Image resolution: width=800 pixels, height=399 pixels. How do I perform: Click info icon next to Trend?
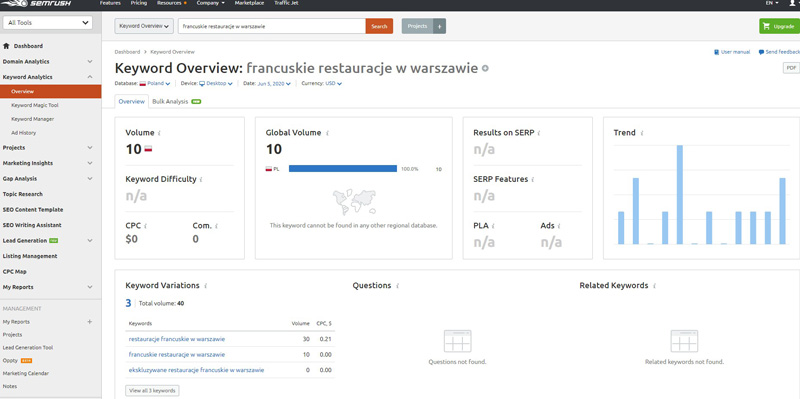(642, 133)
